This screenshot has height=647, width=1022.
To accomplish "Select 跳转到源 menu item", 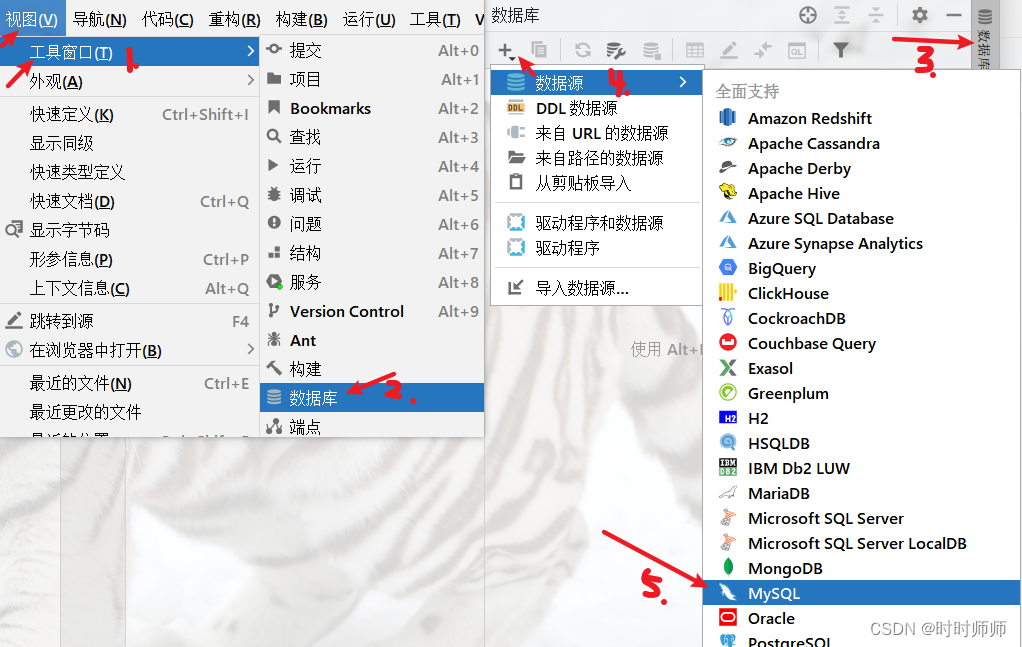I will [130, 321].
